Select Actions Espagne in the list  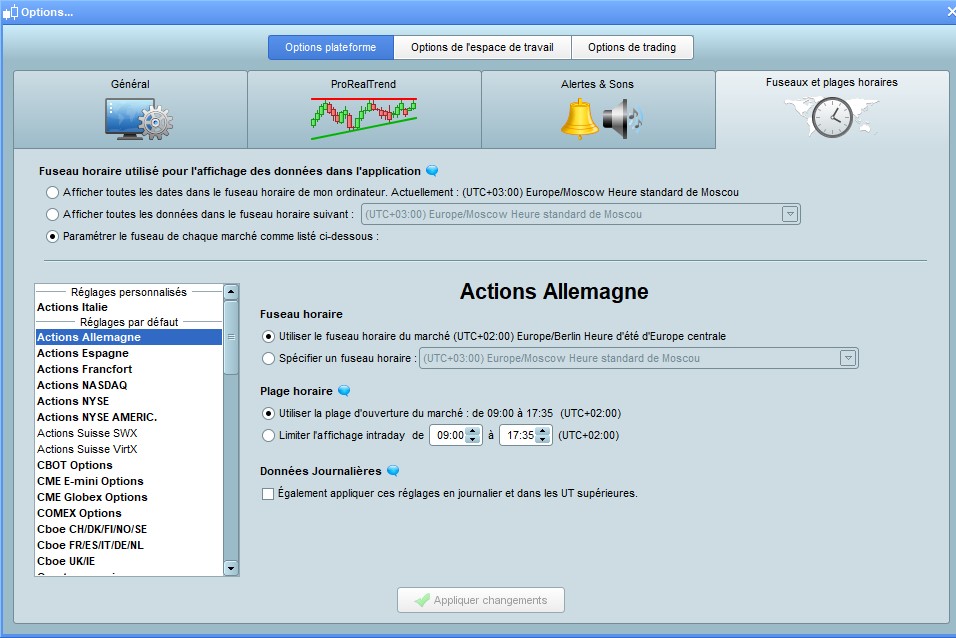(x=129, y=353)
